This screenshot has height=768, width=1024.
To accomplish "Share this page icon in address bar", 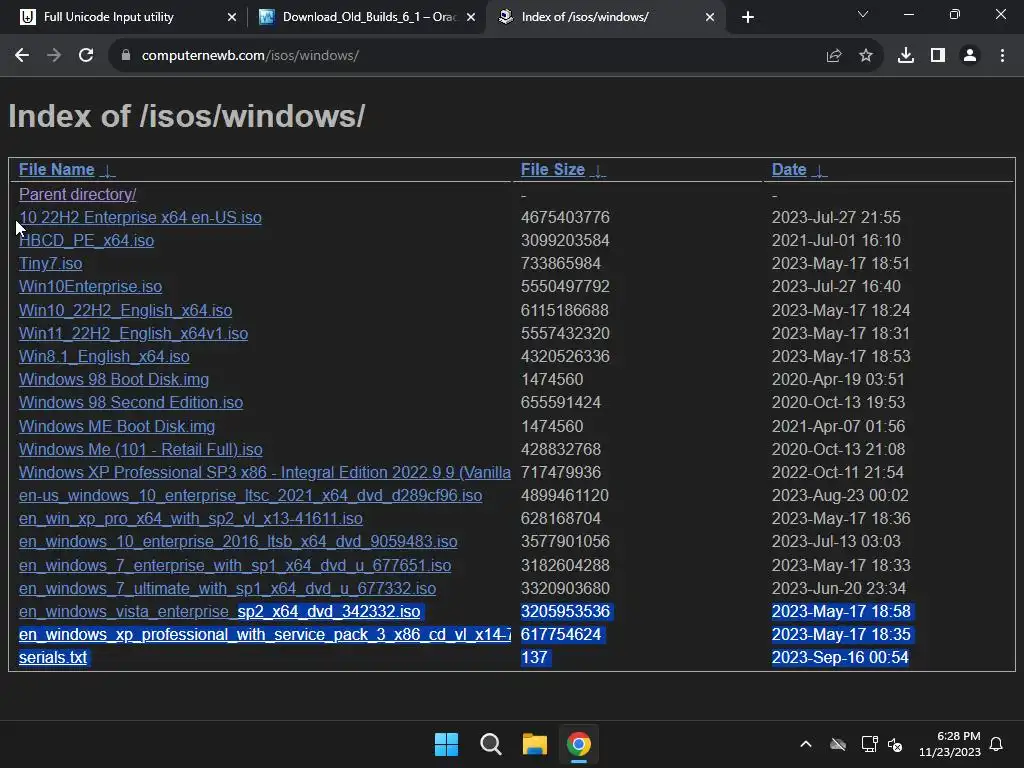I will pos(834,56).
